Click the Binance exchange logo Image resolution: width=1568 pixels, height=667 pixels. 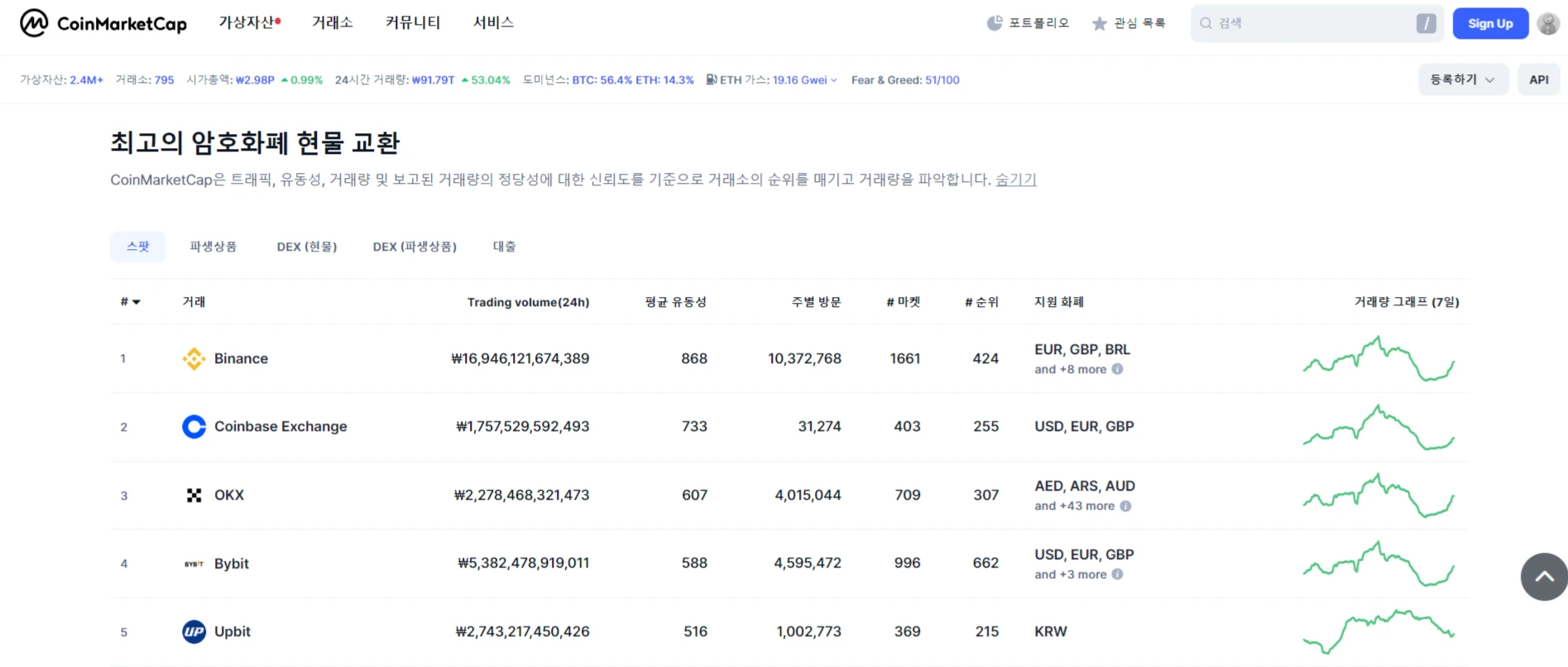click(194, 358)
